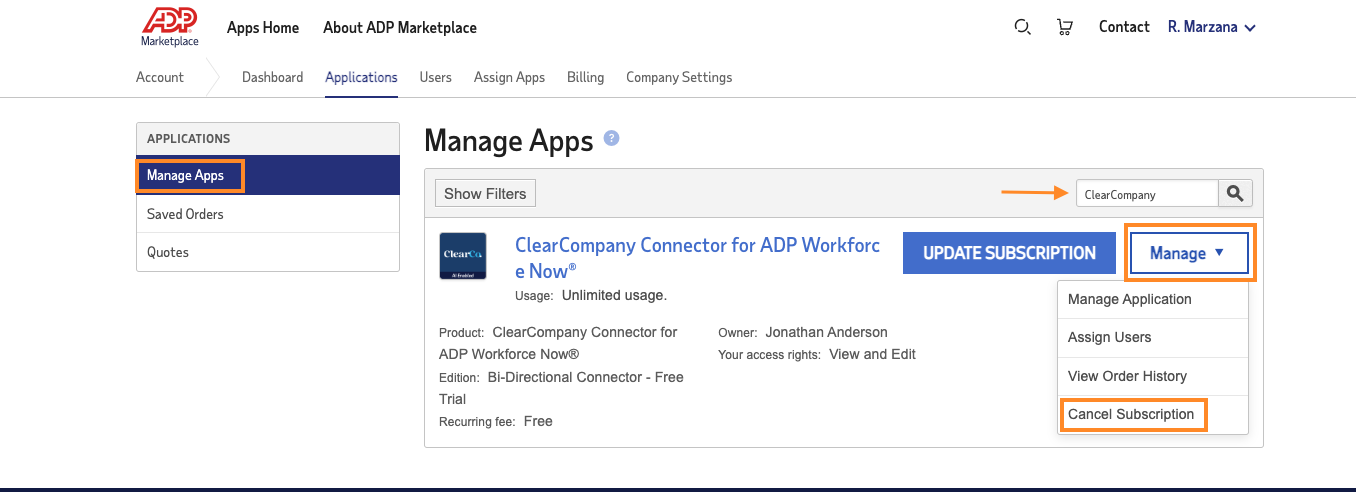The height and width of the screenshot is (492, 1356).
Task: Click the Show Filters button
Action: click(x=485, y=194)
